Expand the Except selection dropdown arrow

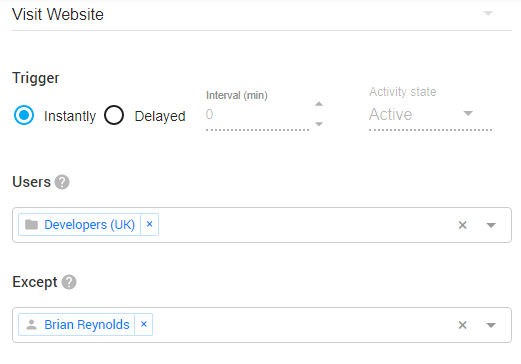[x=491, y=325]
